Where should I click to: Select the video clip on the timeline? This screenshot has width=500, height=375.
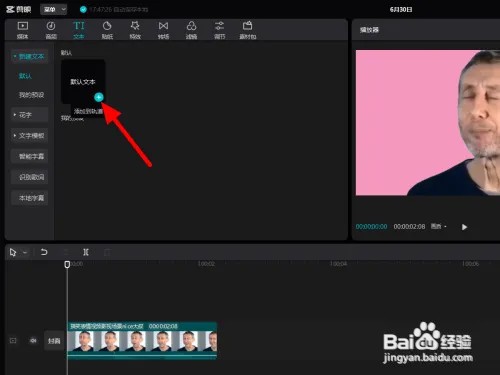pos(142,340)
